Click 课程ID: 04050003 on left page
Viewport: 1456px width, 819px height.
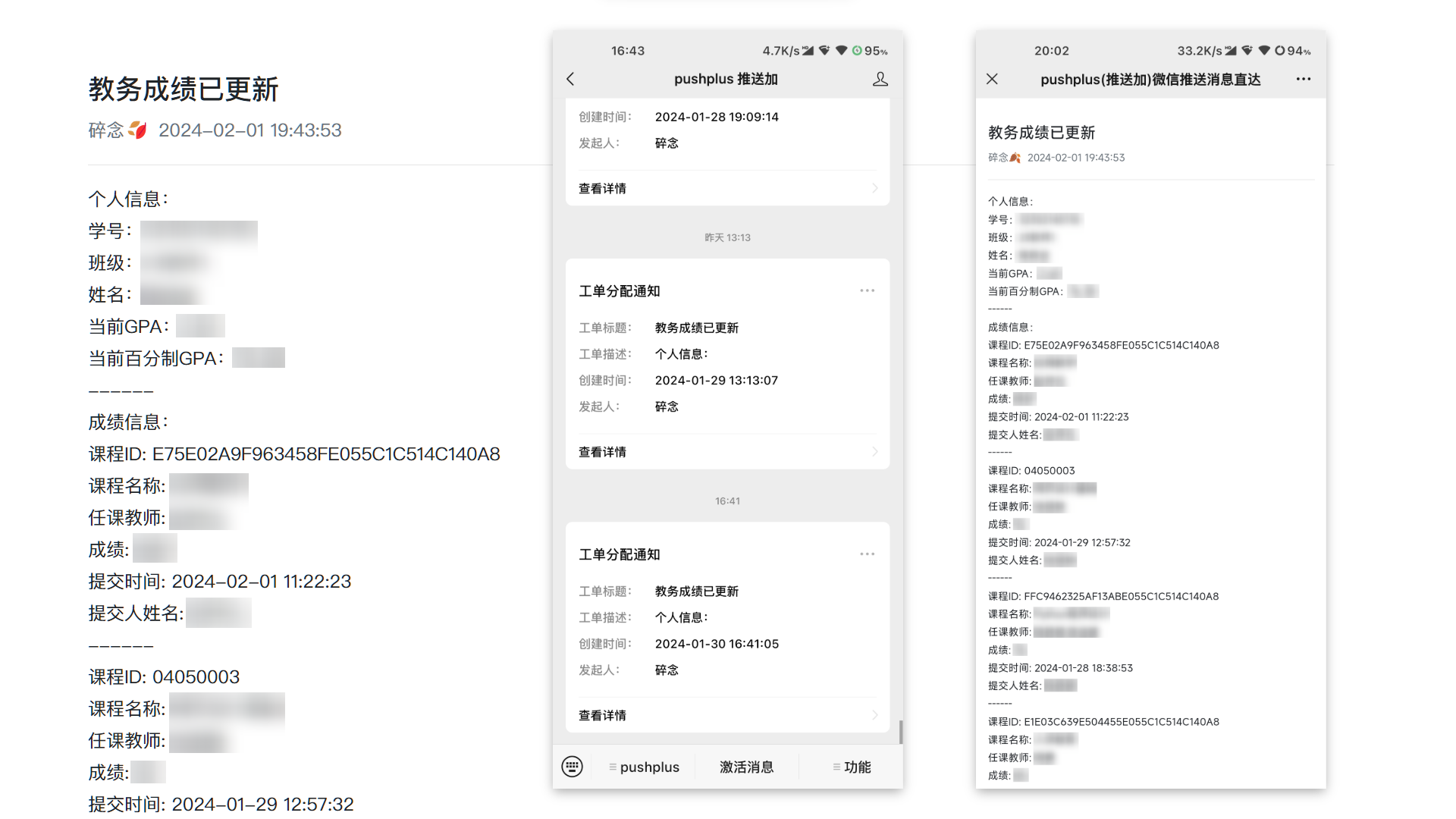pos(164,677)
